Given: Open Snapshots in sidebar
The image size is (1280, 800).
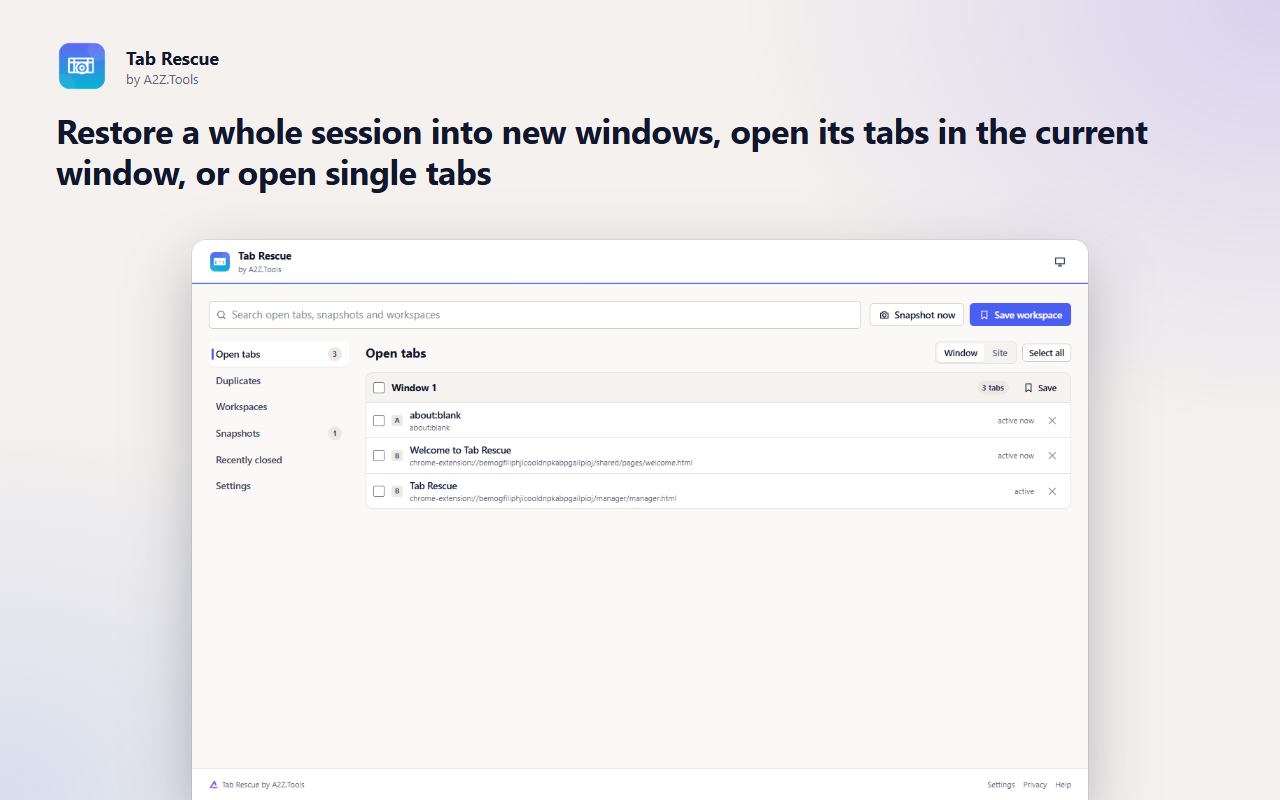Looking at the screenshot, I should [280, 434].
